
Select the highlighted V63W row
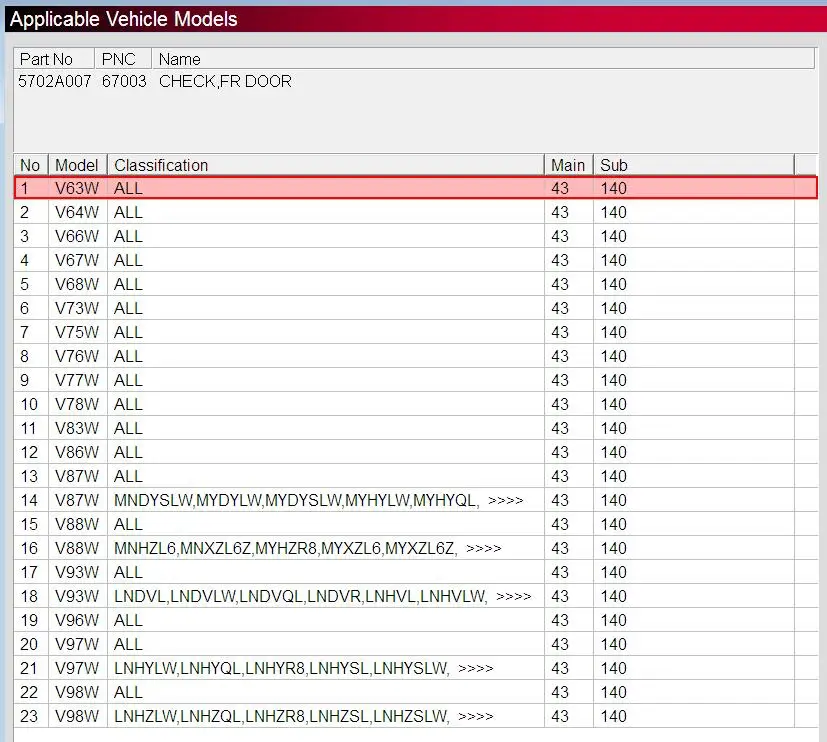click(416, 188)
